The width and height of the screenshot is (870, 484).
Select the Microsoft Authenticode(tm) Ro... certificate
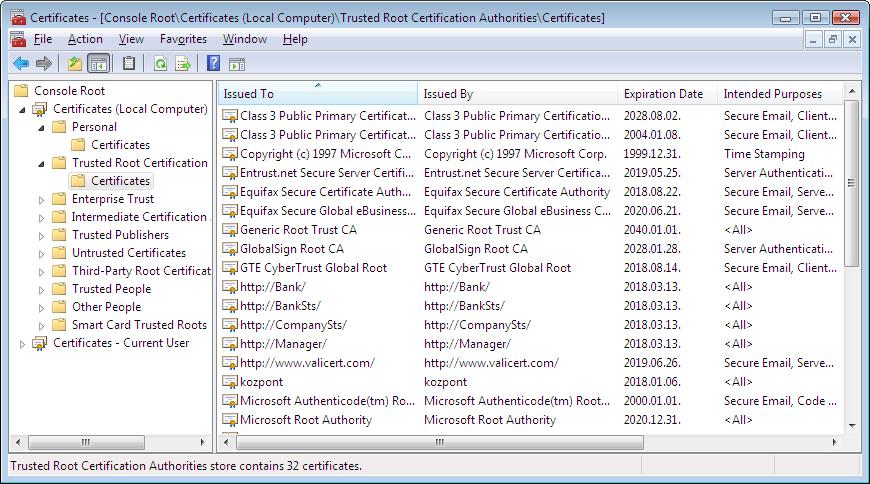click(327, 401)
